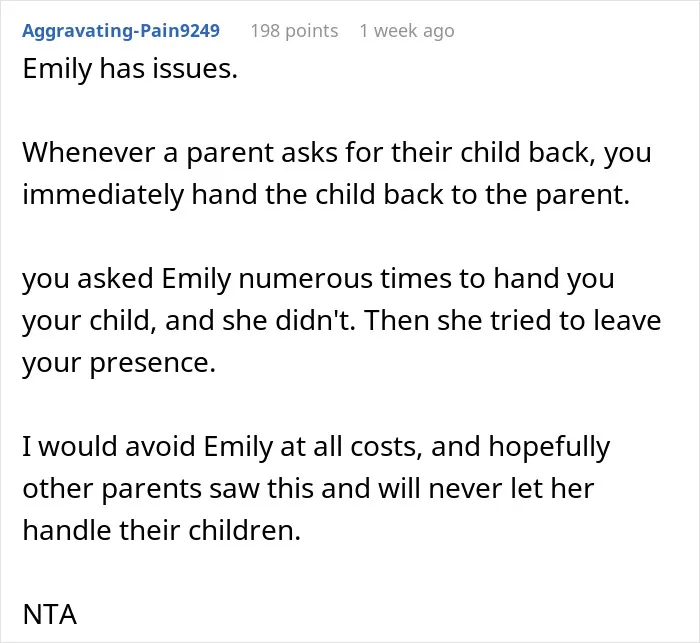Click the phrase you asked Emily
700x643 pixels.
click(x=127, y=280)
